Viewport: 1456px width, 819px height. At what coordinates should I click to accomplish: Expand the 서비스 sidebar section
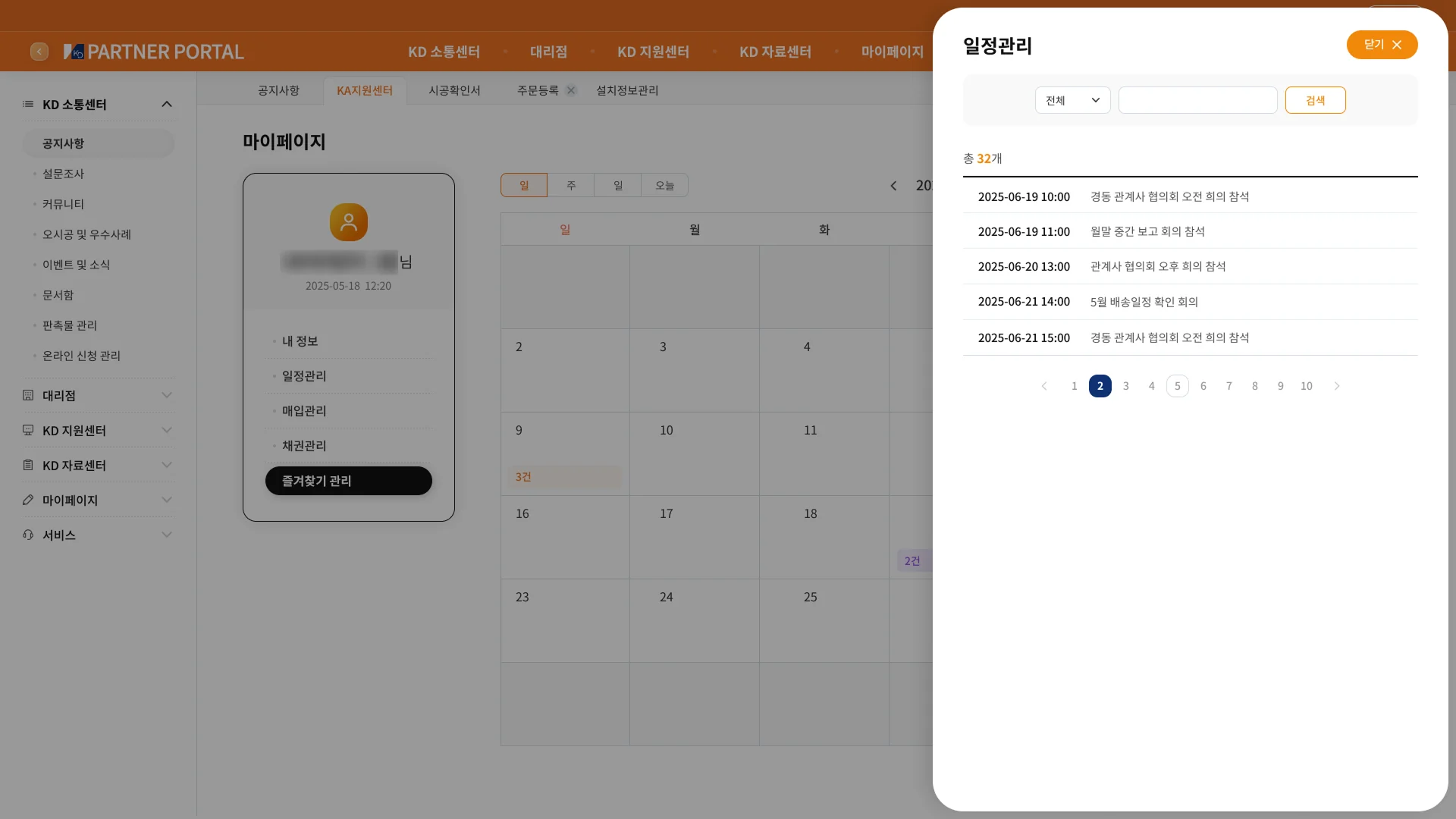tap(167, 535)
